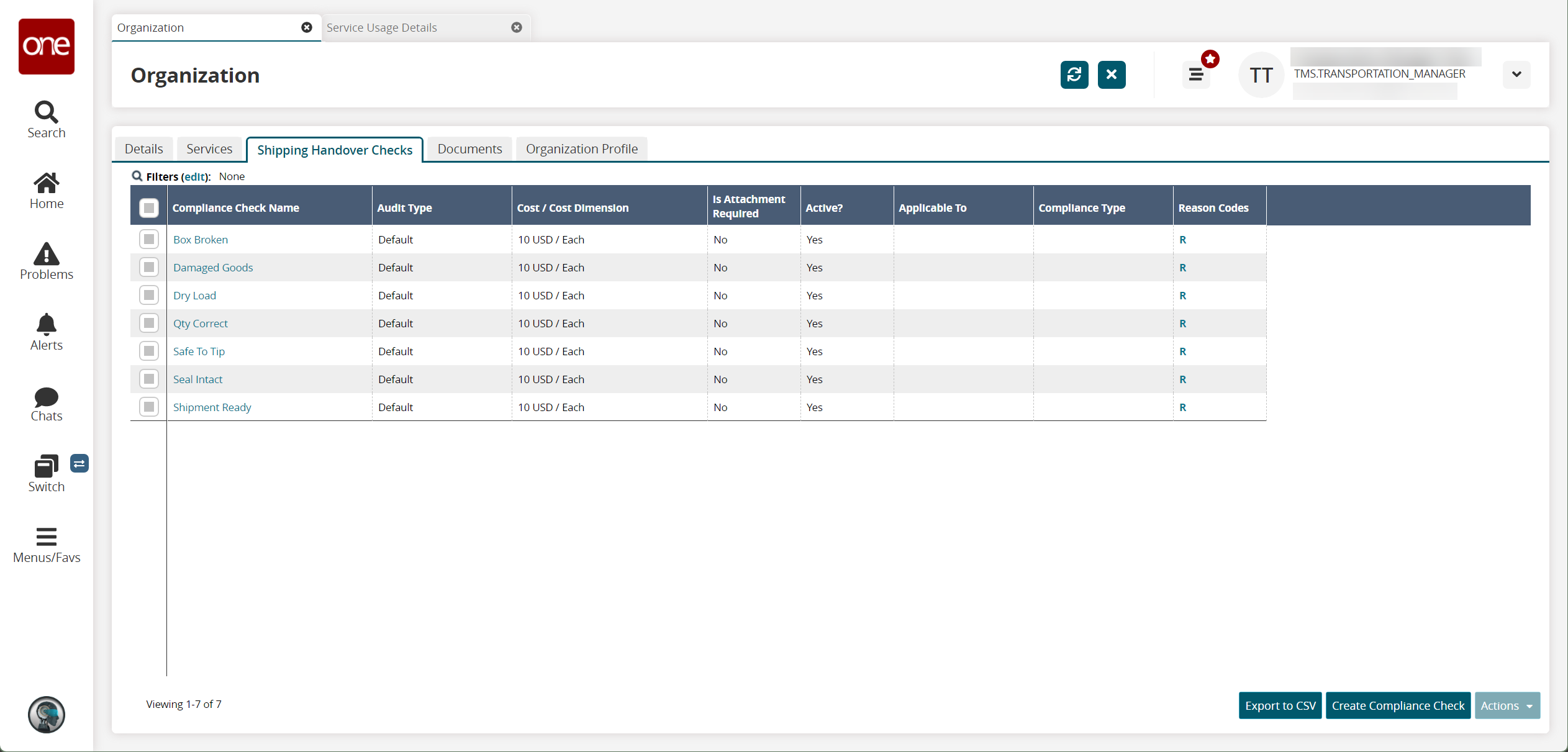Open the Qty Correct link
Viewport: 1568px width, 752px height.
201,324
